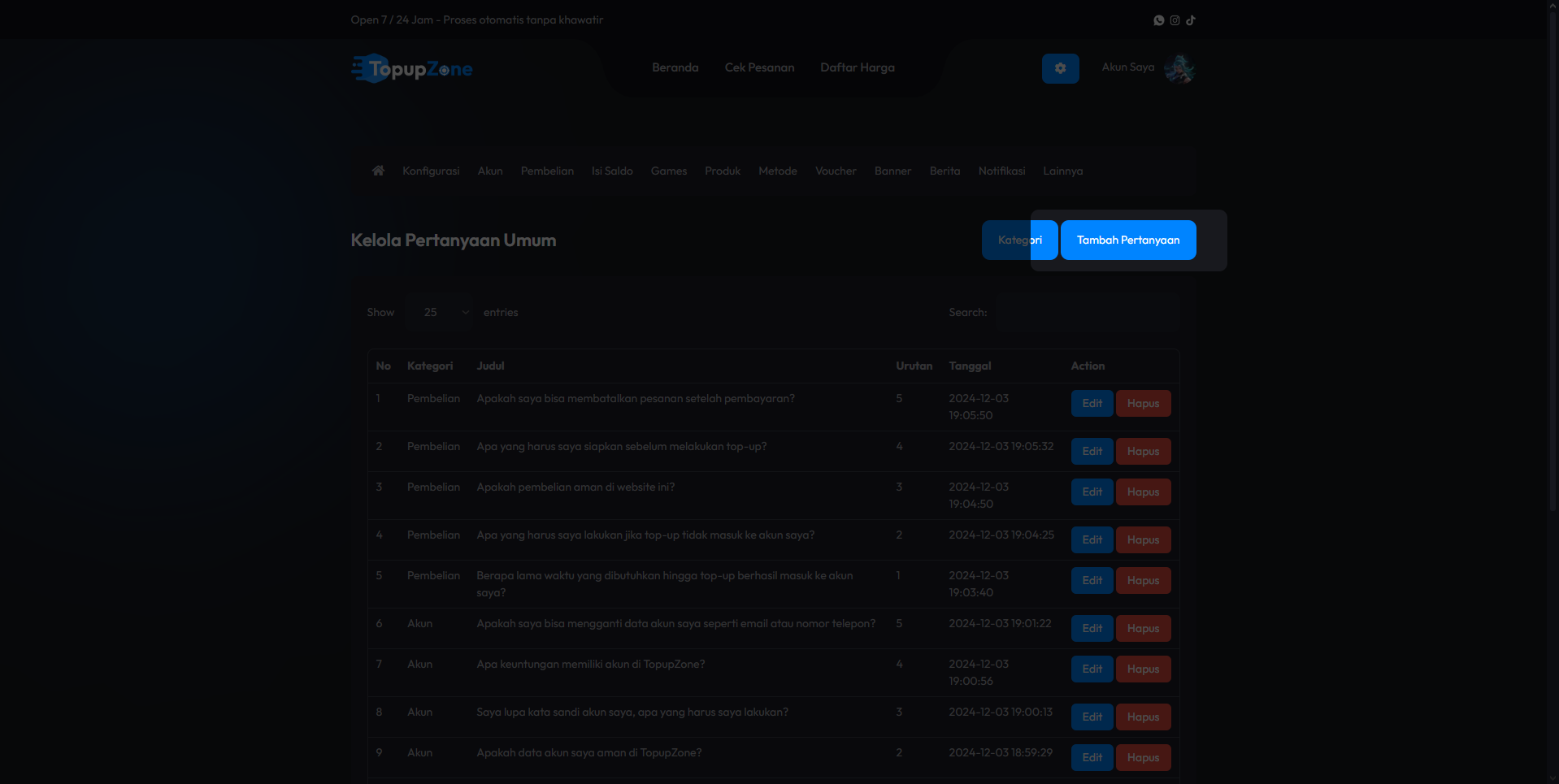Image resolution: width=1559 pixels, height=784 pixels.
Task: Click 'Apa keuntungan memiliki akun di TopupZone?'
Action: (x=590, y=665)
